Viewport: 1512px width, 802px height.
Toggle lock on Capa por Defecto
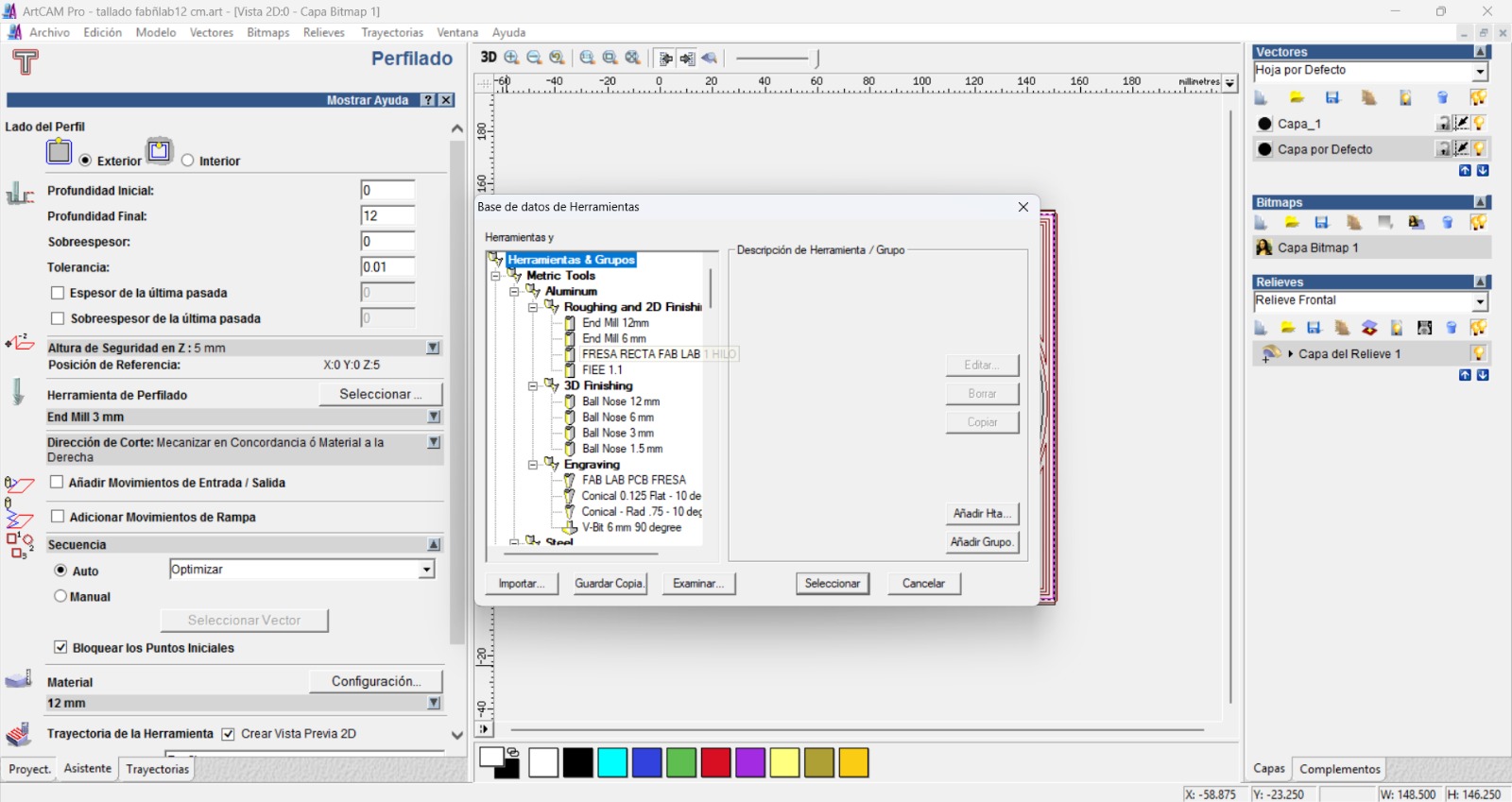click(1444, 149)
